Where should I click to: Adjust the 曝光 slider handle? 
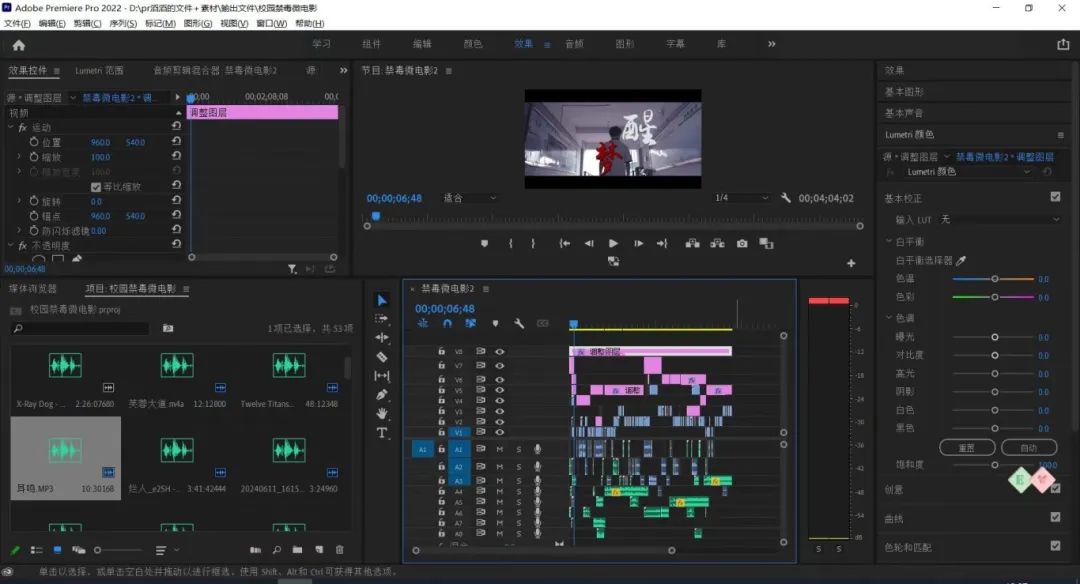click(x=995, y=337)
